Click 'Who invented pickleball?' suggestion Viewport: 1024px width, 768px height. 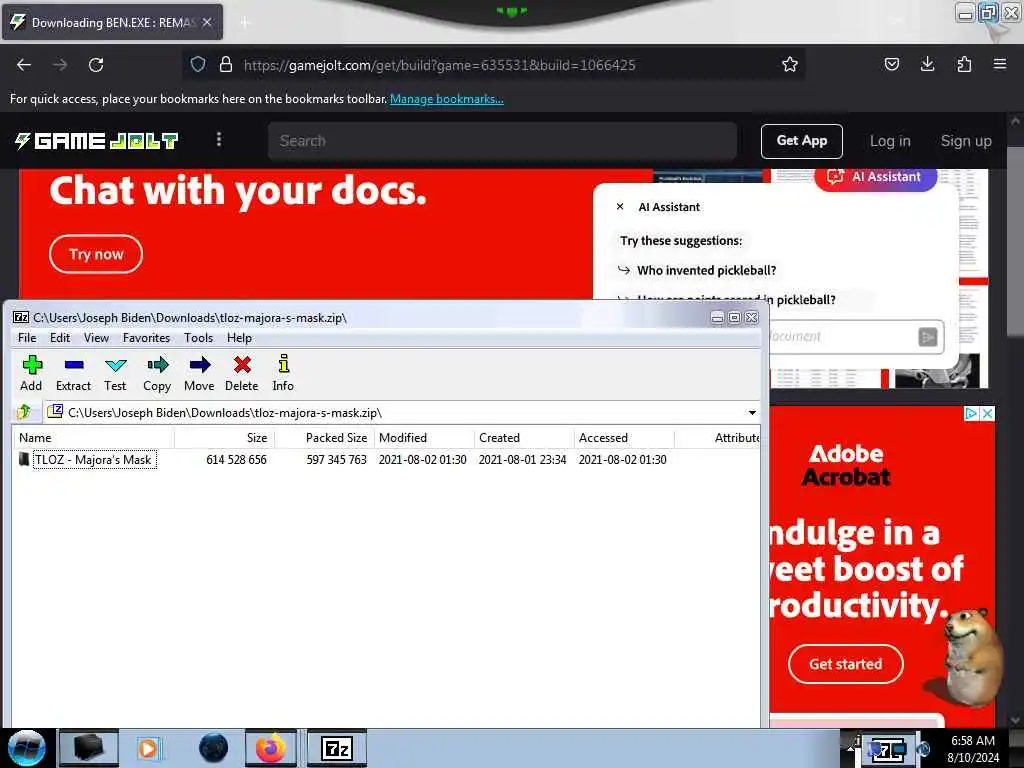707,270
